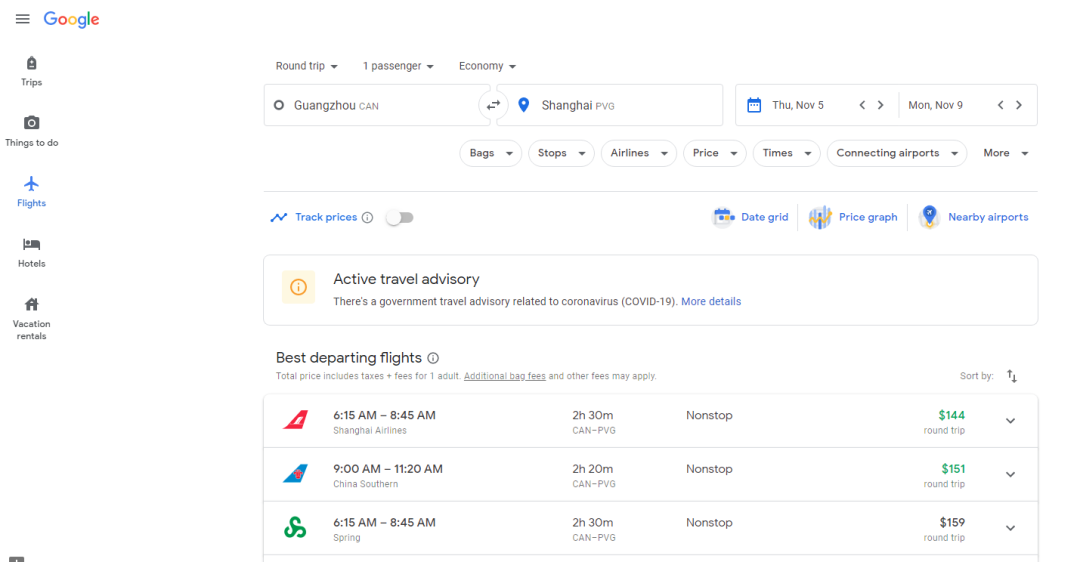Open the Price filter

point(715,153)
